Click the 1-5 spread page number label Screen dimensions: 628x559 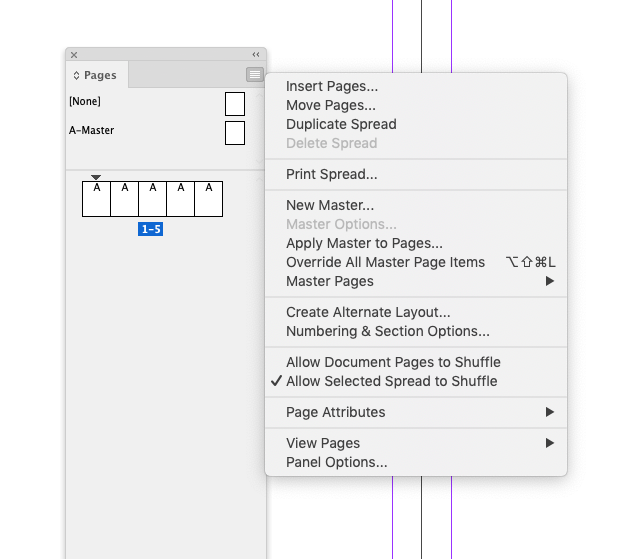click(x=151, y=229)
